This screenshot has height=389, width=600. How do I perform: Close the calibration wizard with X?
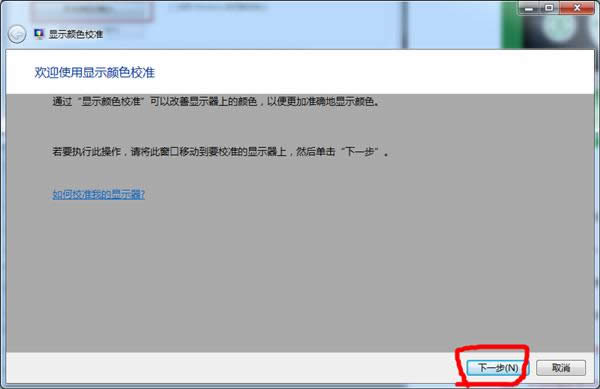click(577, 8)
